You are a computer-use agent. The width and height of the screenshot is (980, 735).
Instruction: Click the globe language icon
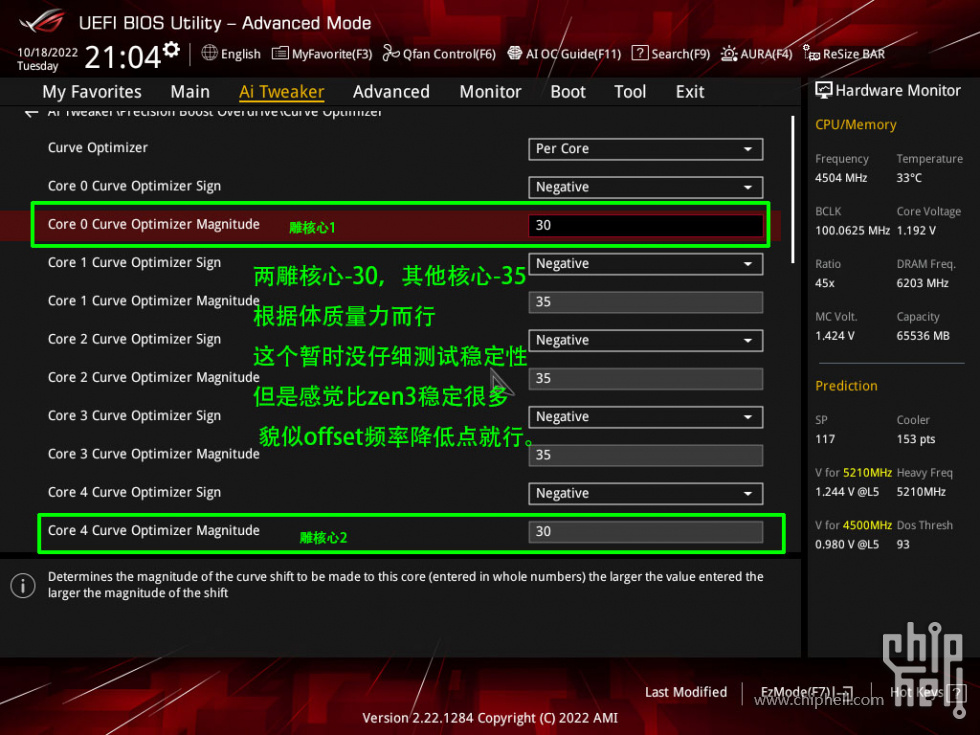point(209,53)
